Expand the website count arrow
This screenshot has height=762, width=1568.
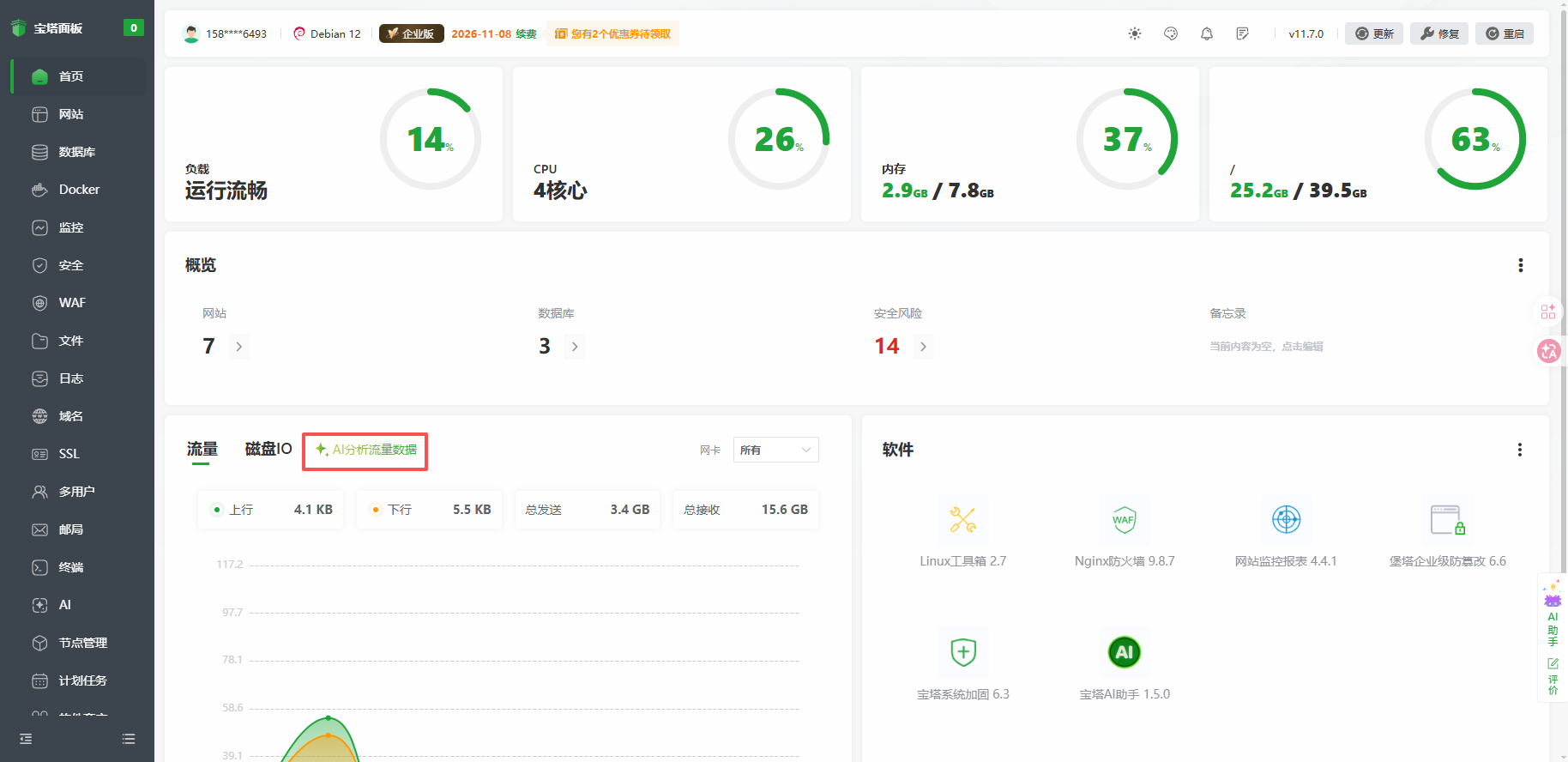[x=239, y=347]
